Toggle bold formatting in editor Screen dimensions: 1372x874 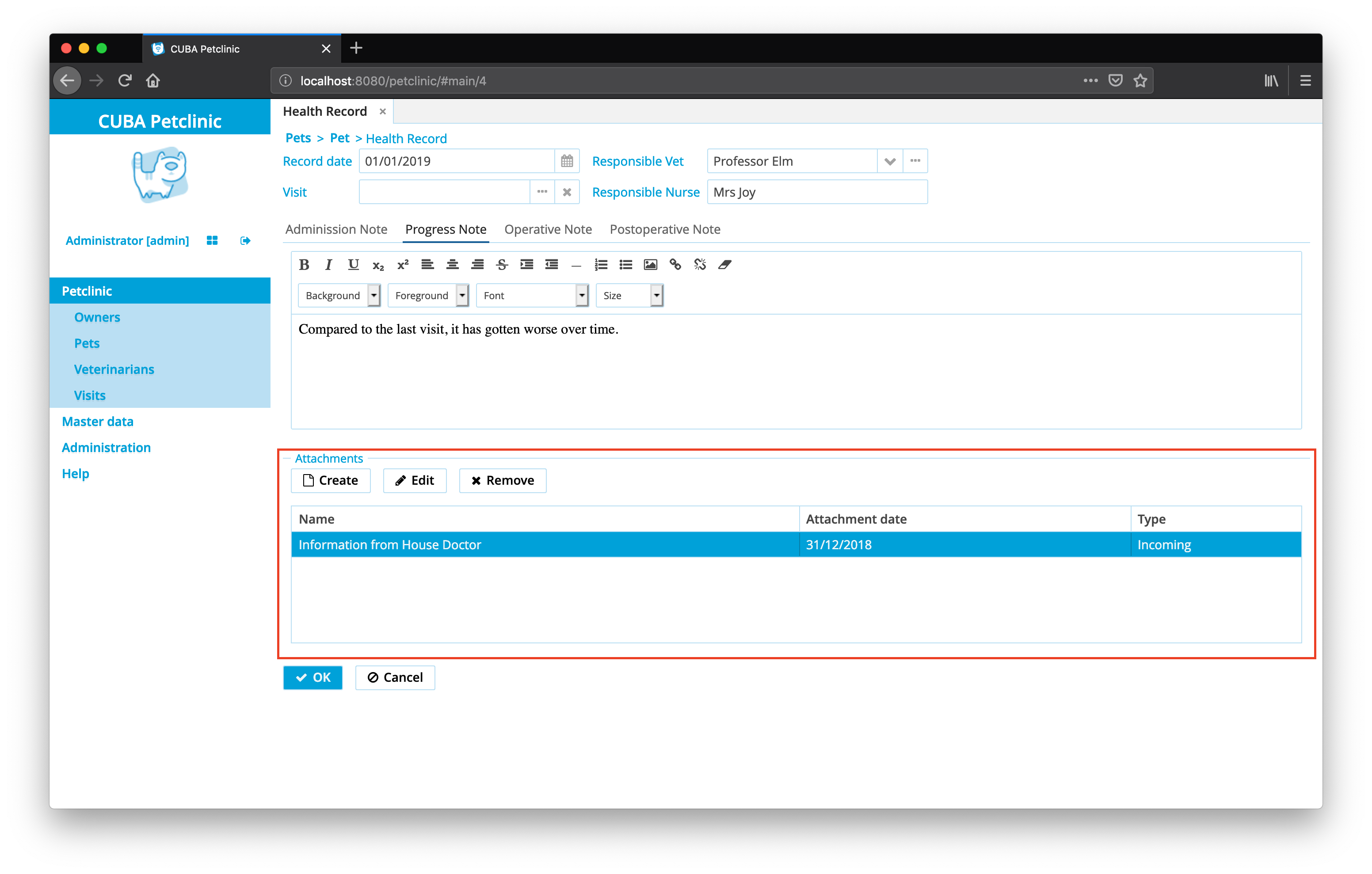[304, 264]
